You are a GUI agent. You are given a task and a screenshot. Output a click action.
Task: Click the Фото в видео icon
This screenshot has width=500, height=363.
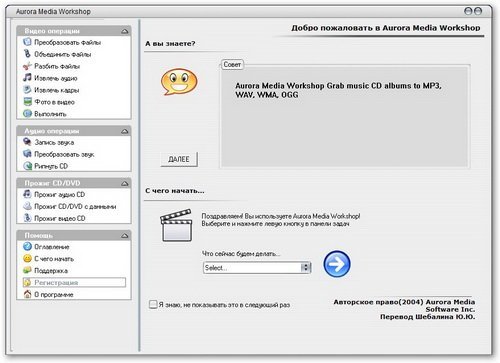coord(27,102)
